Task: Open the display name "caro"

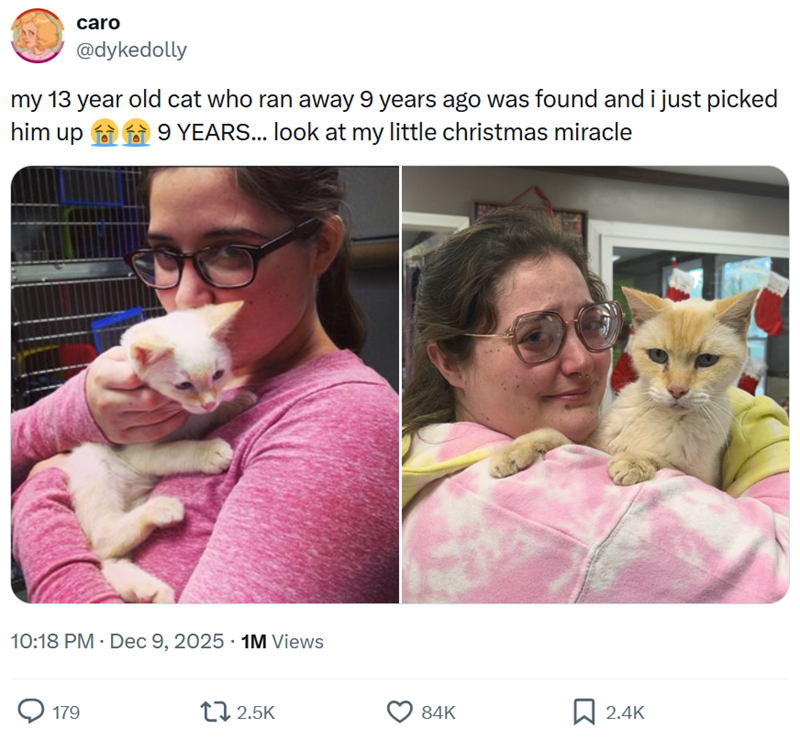Action: coord(98,22)
